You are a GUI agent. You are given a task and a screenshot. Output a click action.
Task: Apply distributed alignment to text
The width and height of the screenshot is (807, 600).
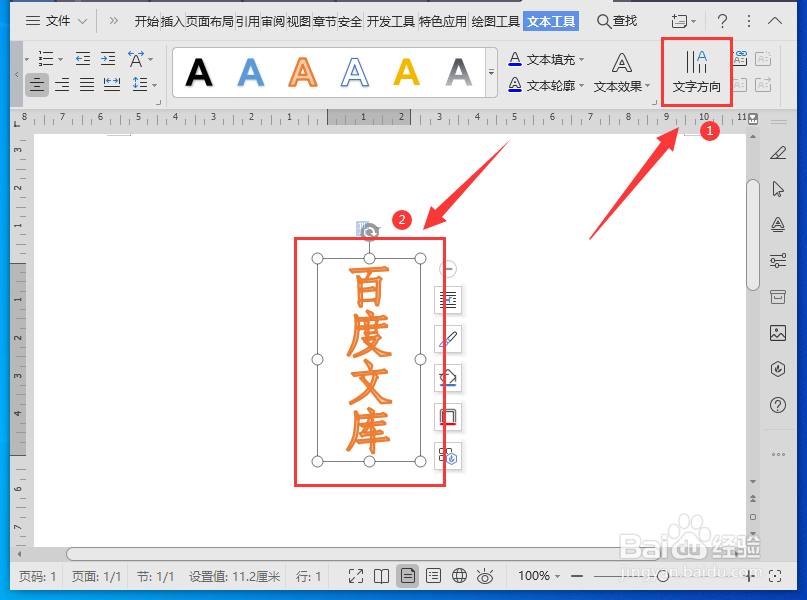pyautogui.click(x=112, y=84)
